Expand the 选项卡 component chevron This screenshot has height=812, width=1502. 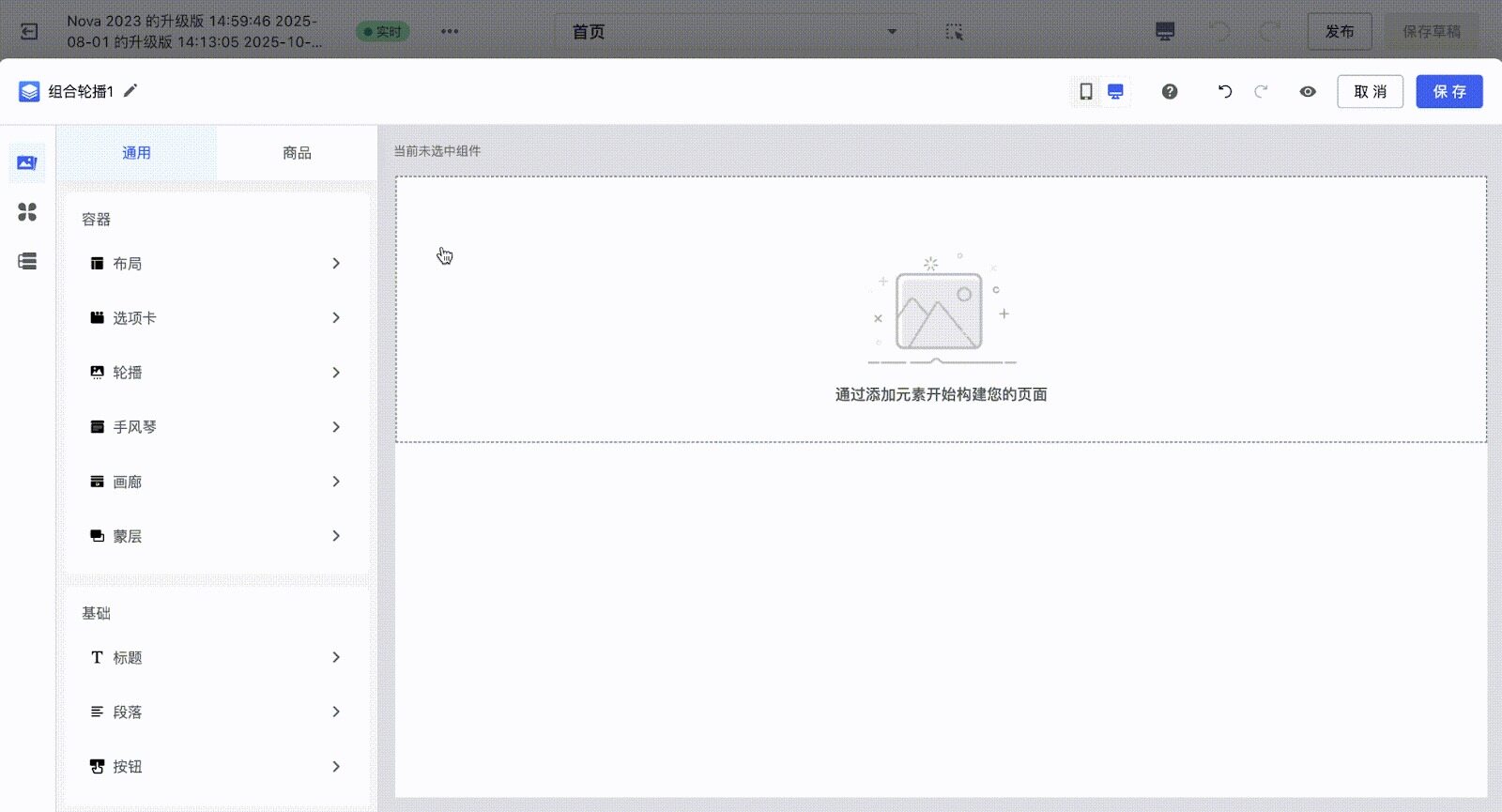coord(335,318)
